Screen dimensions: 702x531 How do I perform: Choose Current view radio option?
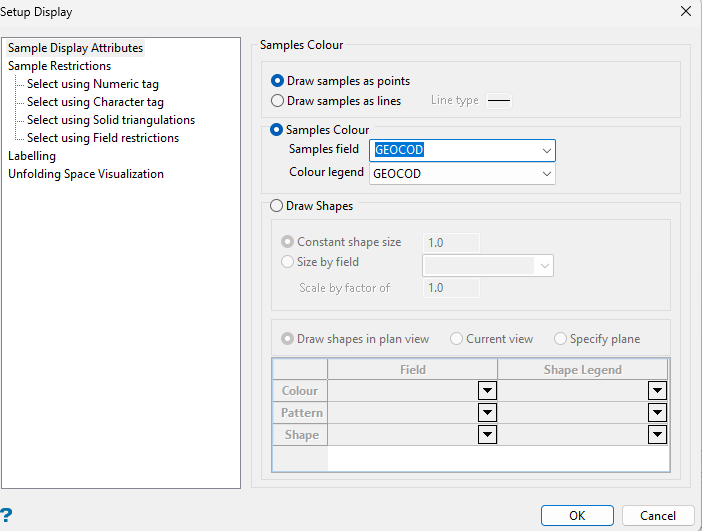click(456, 339)
